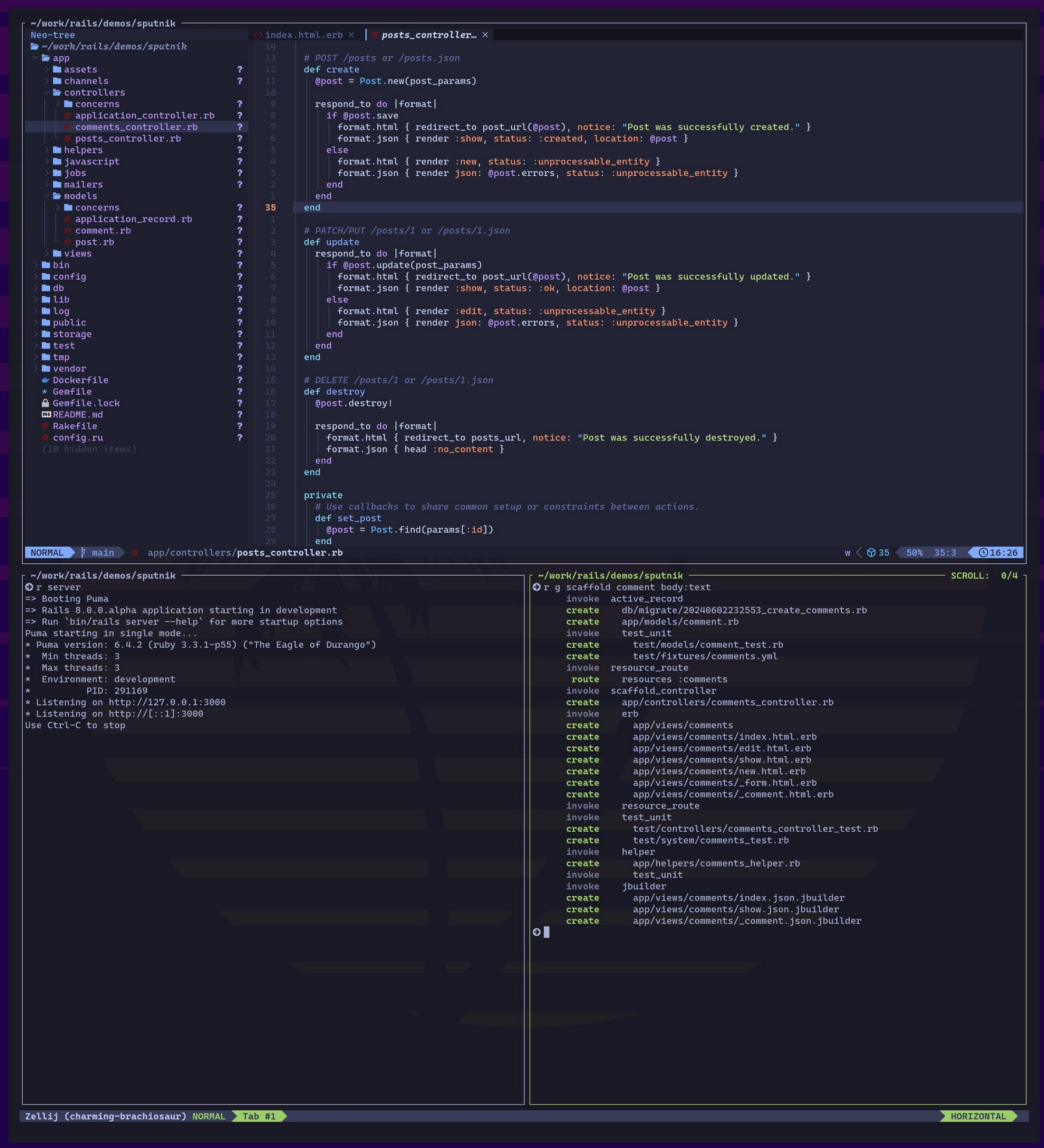Viewport: 1044px width, 1148px height.
Task: Select Zellij Tab #1
Action: (x=259, y=1116)
